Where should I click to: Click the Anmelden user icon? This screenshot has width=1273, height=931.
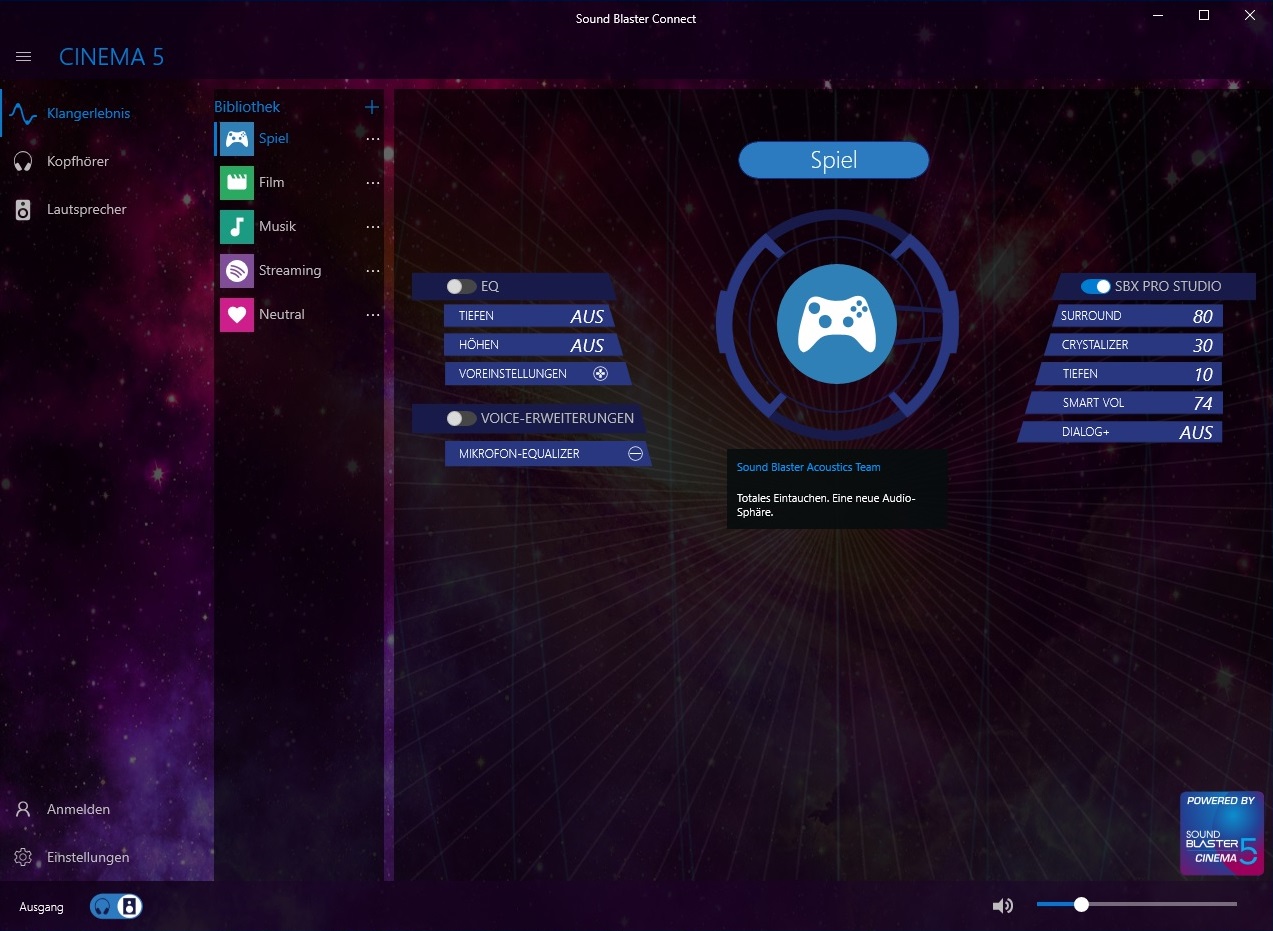pos(23,809)
